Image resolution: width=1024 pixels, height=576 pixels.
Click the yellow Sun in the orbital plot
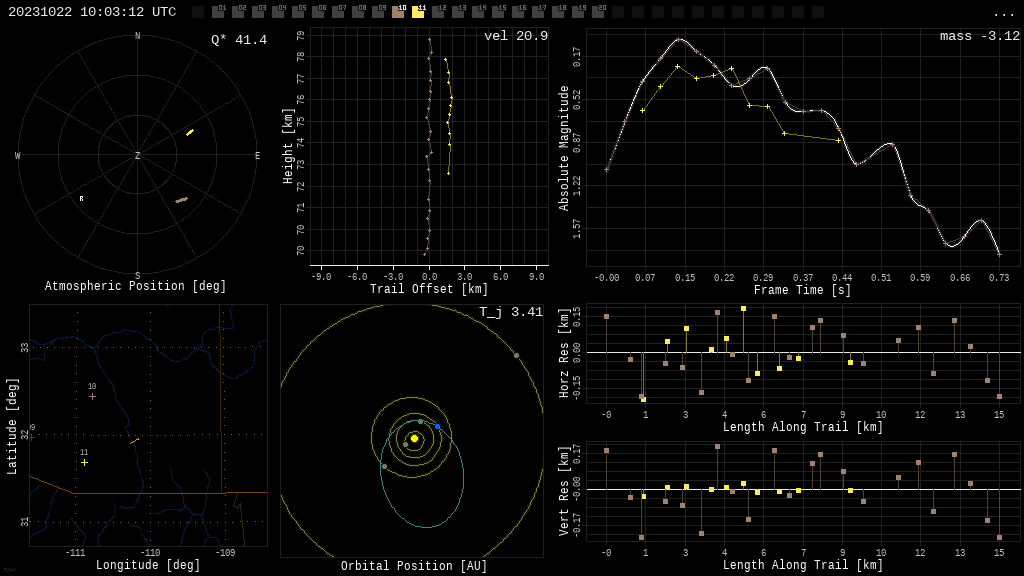pos(414,438)
